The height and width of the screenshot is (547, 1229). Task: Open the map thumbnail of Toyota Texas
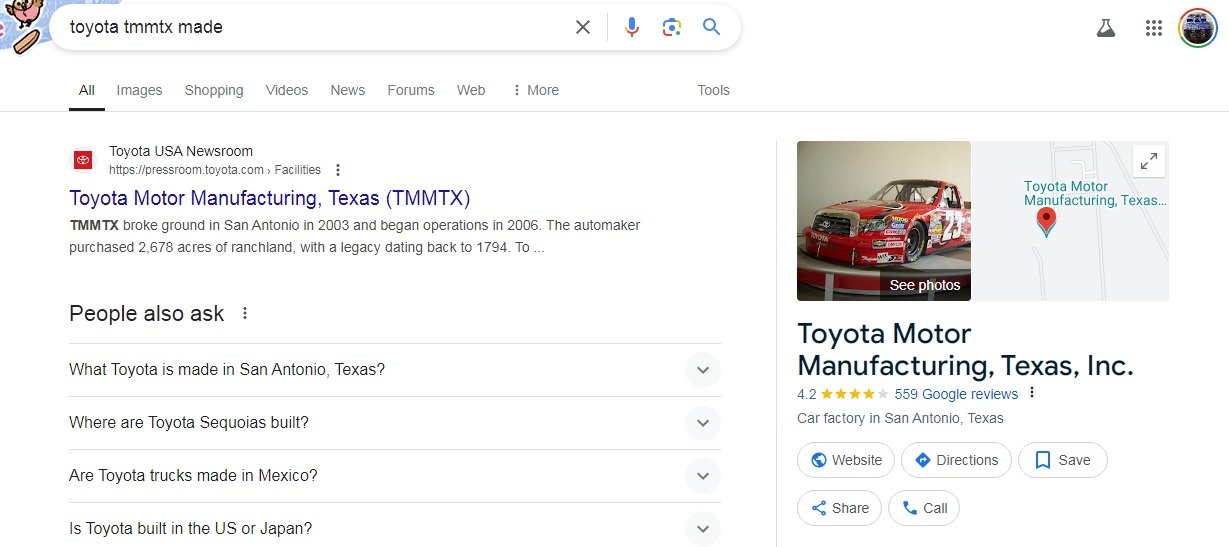point(1070,221)
